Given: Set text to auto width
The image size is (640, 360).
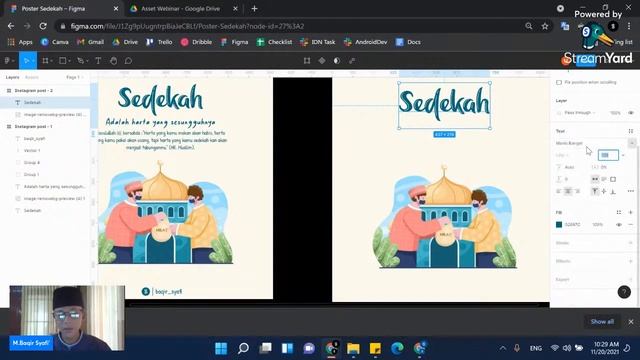Looking at the screenshot, I should (x=595, y=179).
